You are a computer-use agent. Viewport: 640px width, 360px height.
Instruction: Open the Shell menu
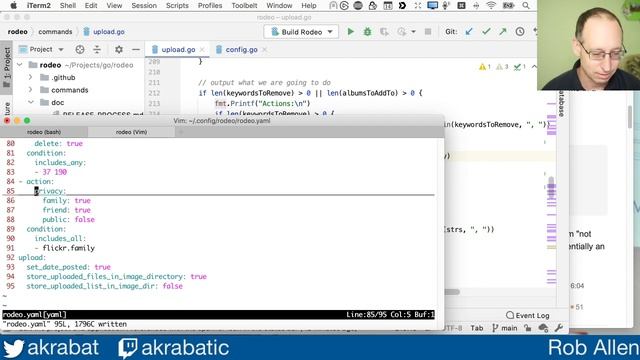point(68,6)
